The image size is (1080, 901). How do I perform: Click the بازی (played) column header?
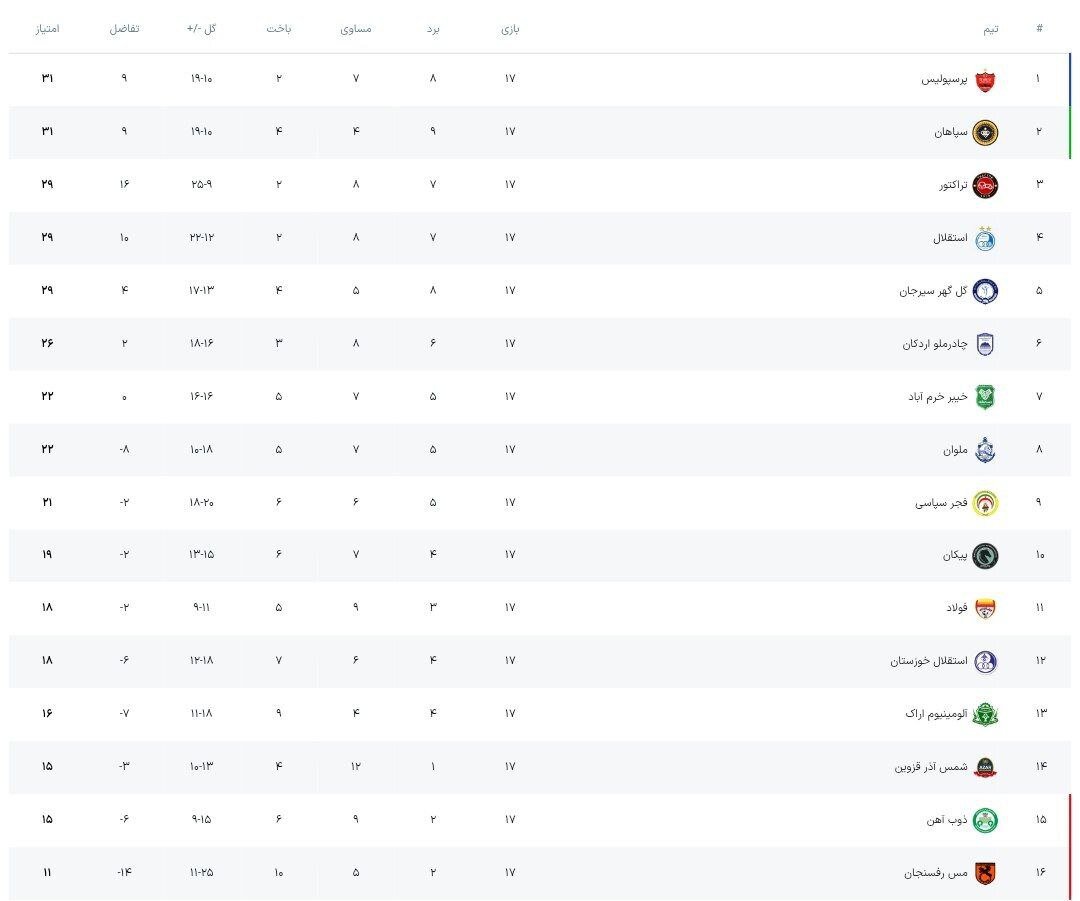pyautogui.click(x=510, y=29)
